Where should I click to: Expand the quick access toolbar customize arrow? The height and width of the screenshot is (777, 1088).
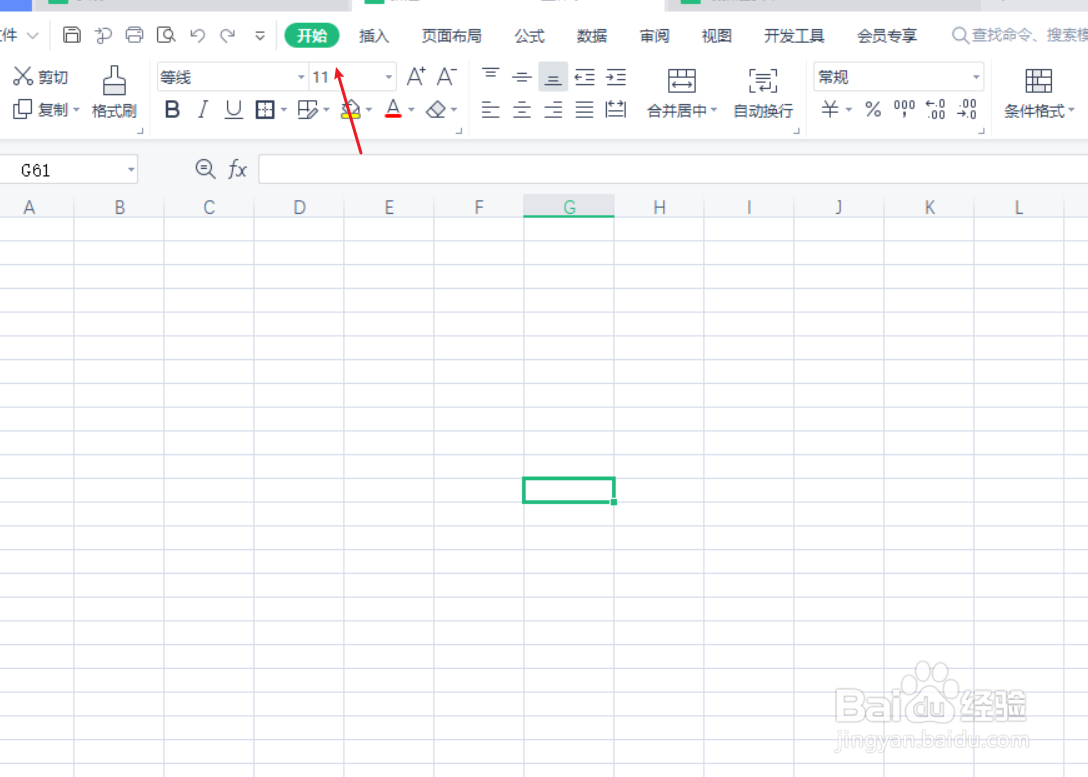pos(260,35)
